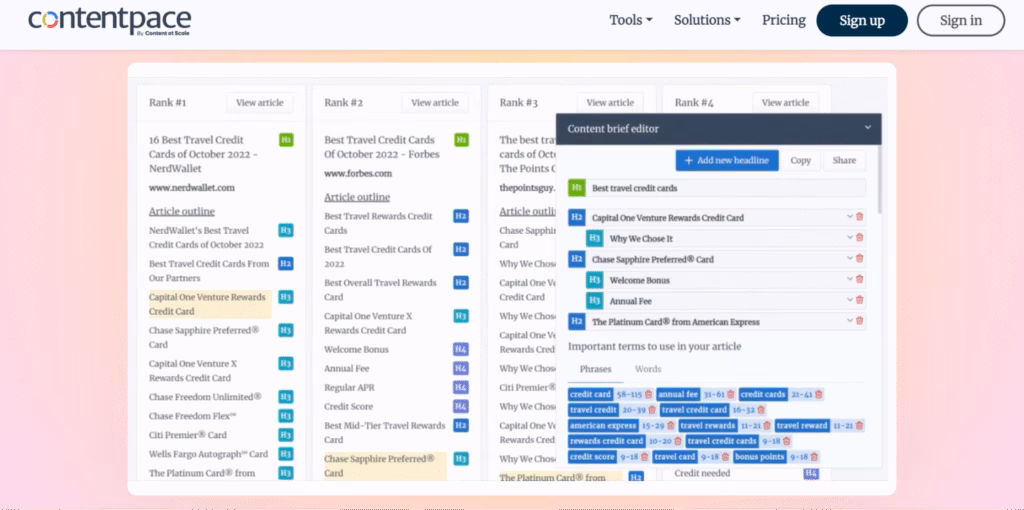1024x510 pixels.
Task: Delete the 'annual fee' phrase tag
Action: [x=732, y=394]
